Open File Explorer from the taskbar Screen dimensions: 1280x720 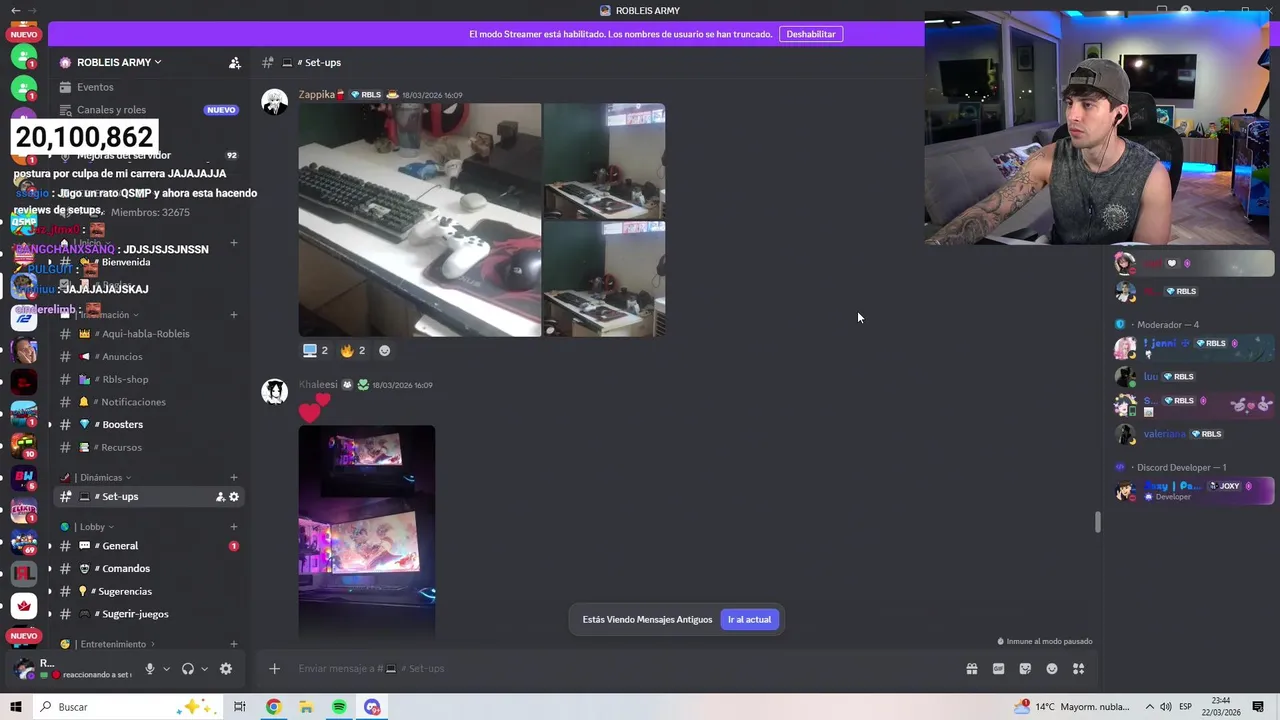coord(306,707)
